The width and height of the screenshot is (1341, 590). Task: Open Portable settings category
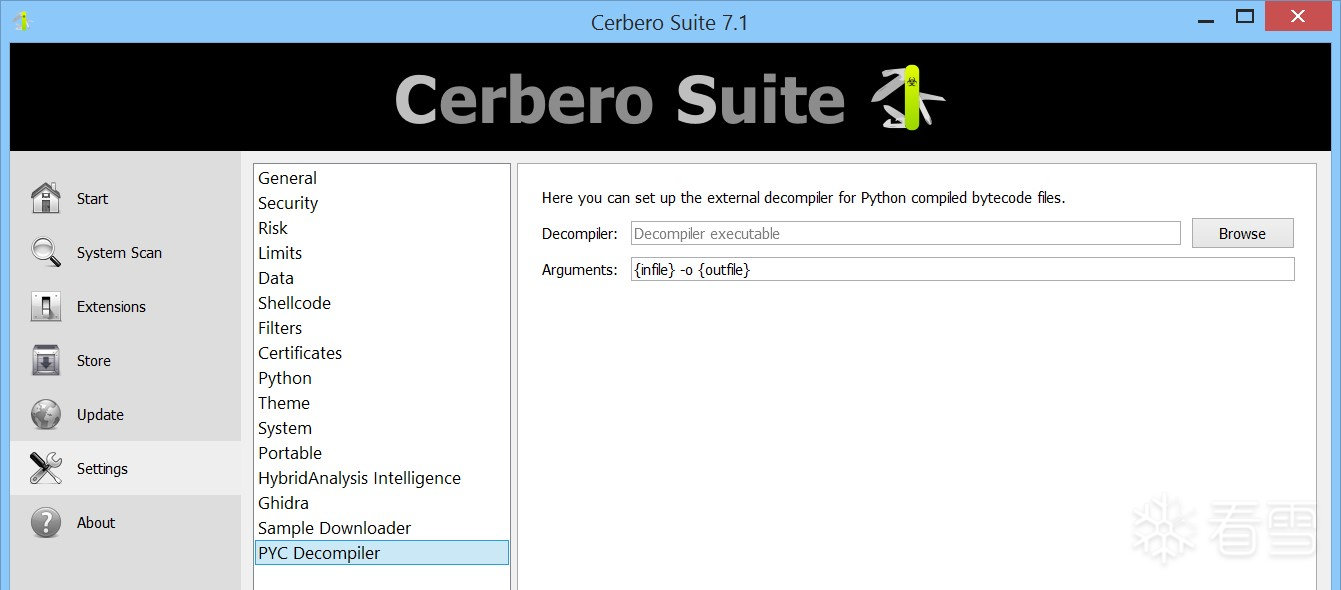382,453
